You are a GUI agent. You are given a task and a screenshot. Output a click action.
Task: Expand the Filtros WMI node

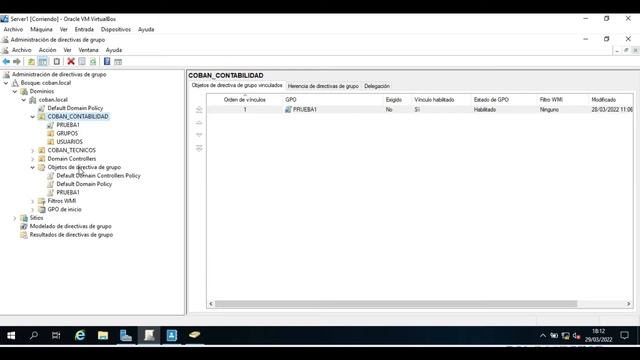33,201
